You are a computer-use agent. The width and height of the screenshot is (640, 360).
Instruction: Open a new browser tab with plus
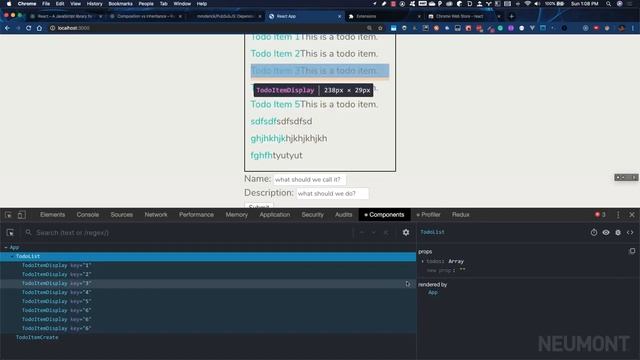point(511,16)
